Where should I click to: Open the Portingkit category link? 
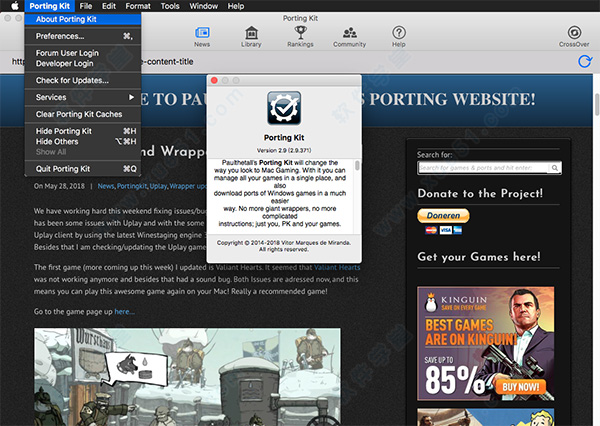(132, 186)
